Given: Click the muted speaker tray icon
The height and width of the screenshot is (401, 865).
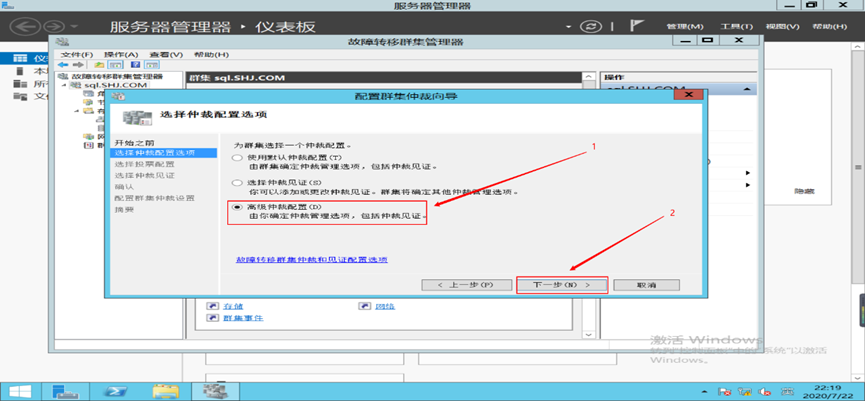Looking at the screenshot, I should point(765,392).
